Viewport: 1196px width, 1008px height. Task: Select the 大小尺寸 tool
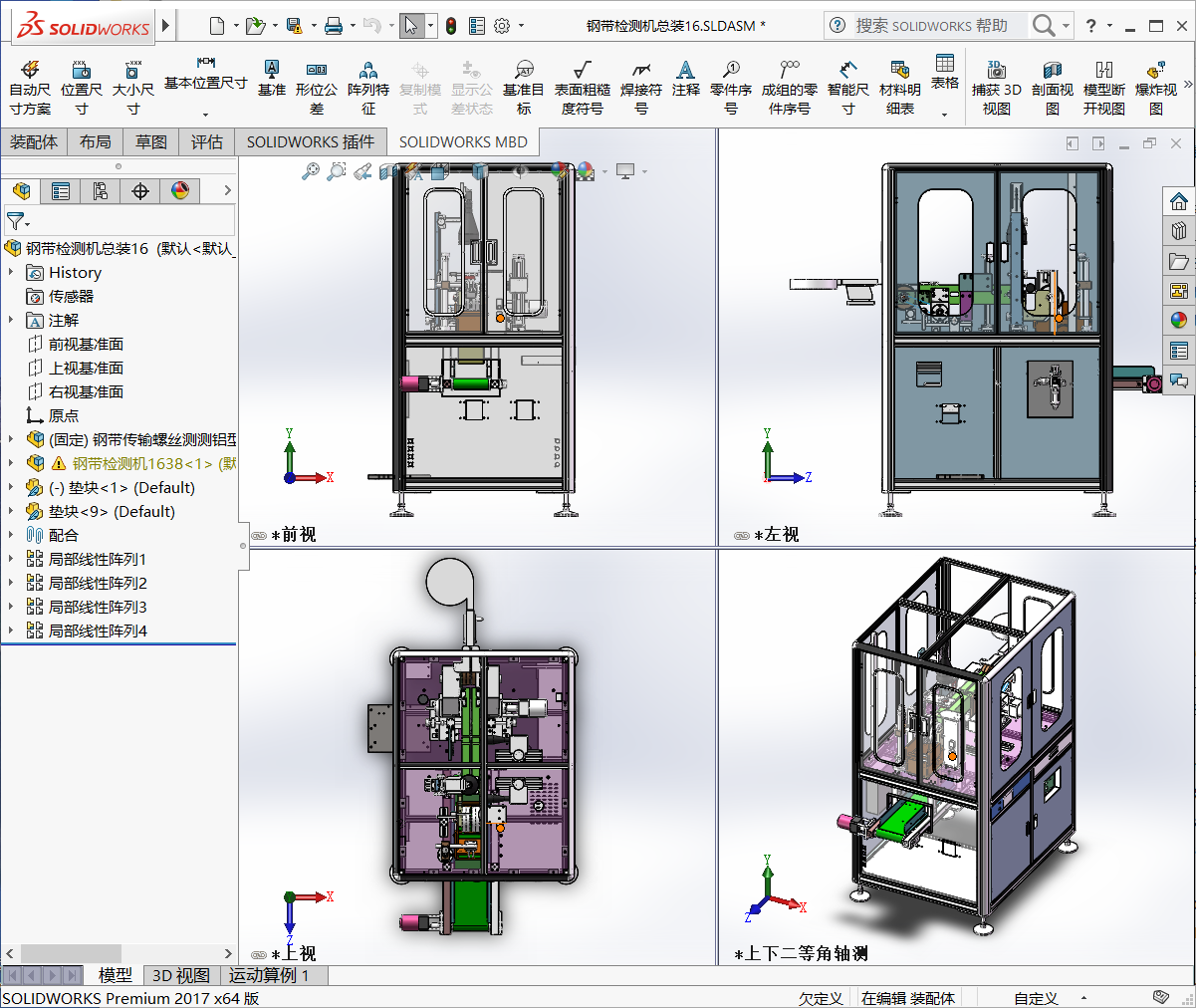click(x=132, y=87)
